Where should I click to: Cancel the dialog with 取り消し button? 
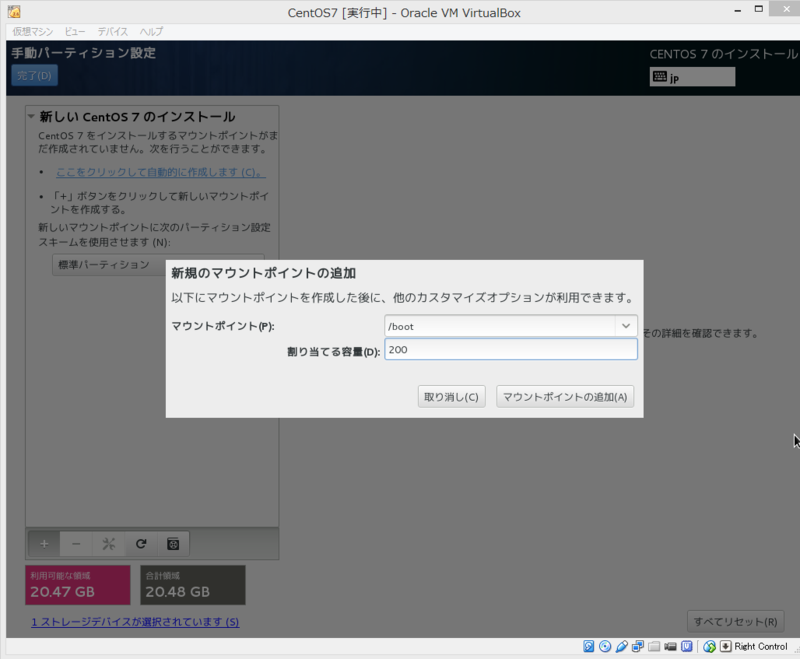tap(451, 396)
